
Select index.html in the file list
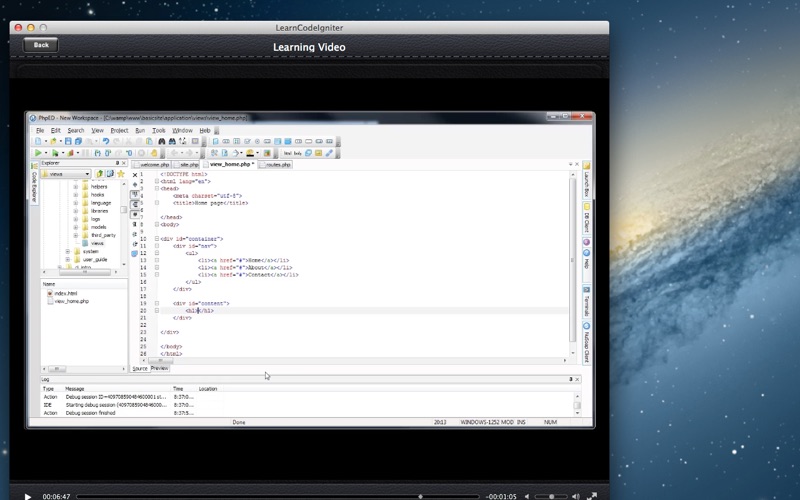click(65, 293)
